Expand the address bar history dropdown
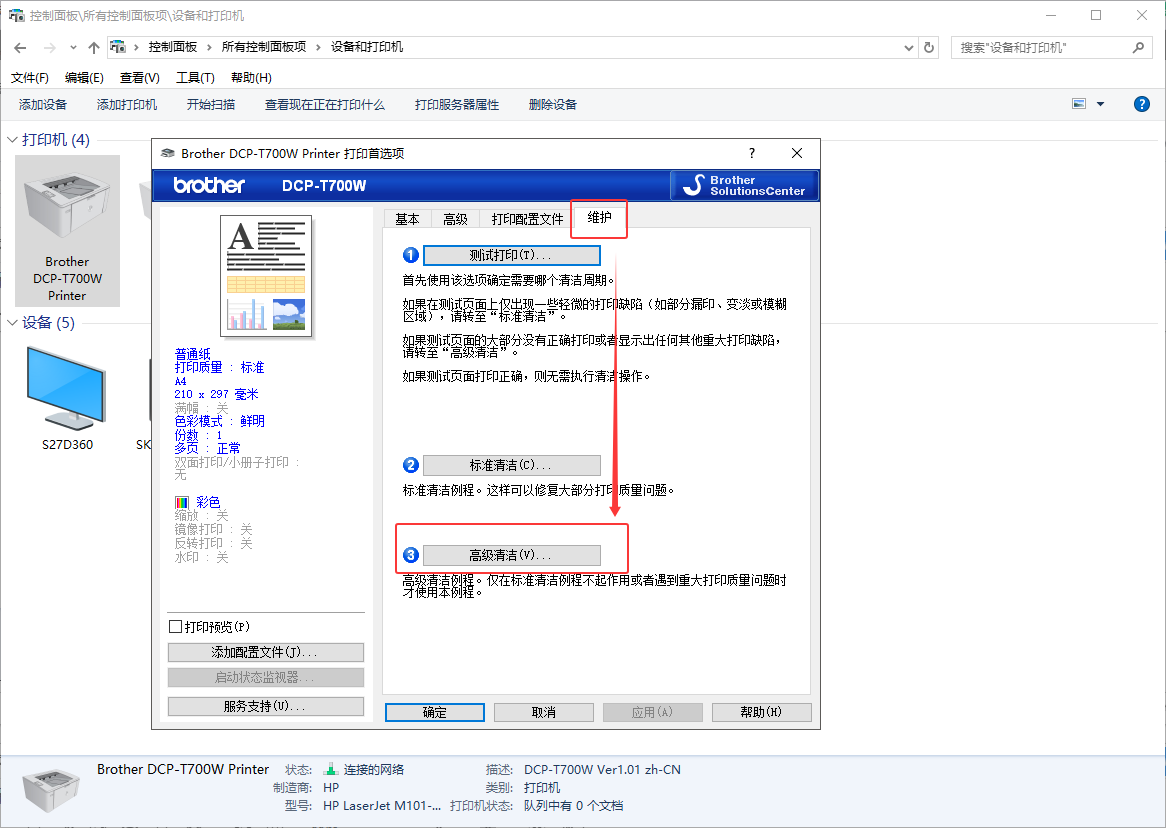1166x828 pixels. pos(909,47)
